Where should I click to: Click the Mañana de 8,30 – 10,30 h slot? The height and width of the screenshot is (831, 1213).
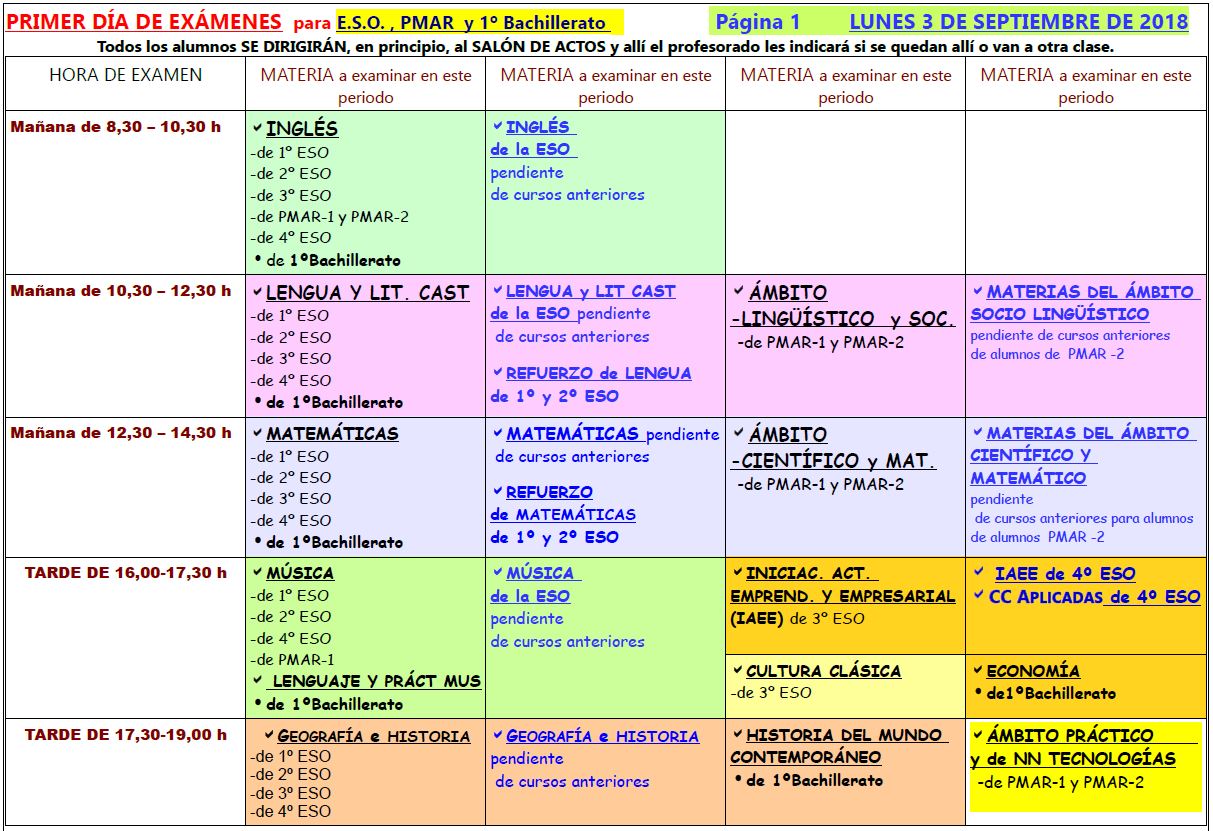(x=116, y=127)
